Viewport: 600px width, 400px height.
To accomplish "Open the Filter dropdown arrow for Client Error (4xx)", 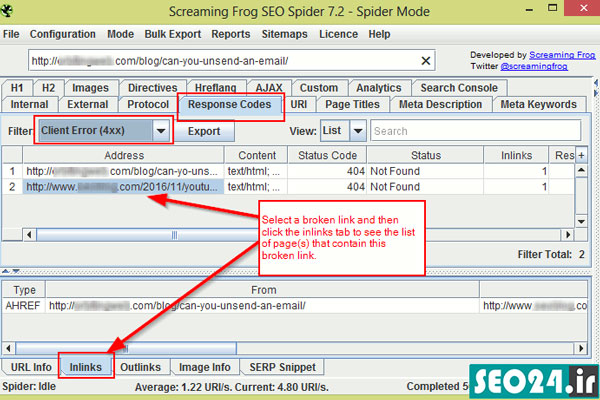I will (x=161, y=131).
